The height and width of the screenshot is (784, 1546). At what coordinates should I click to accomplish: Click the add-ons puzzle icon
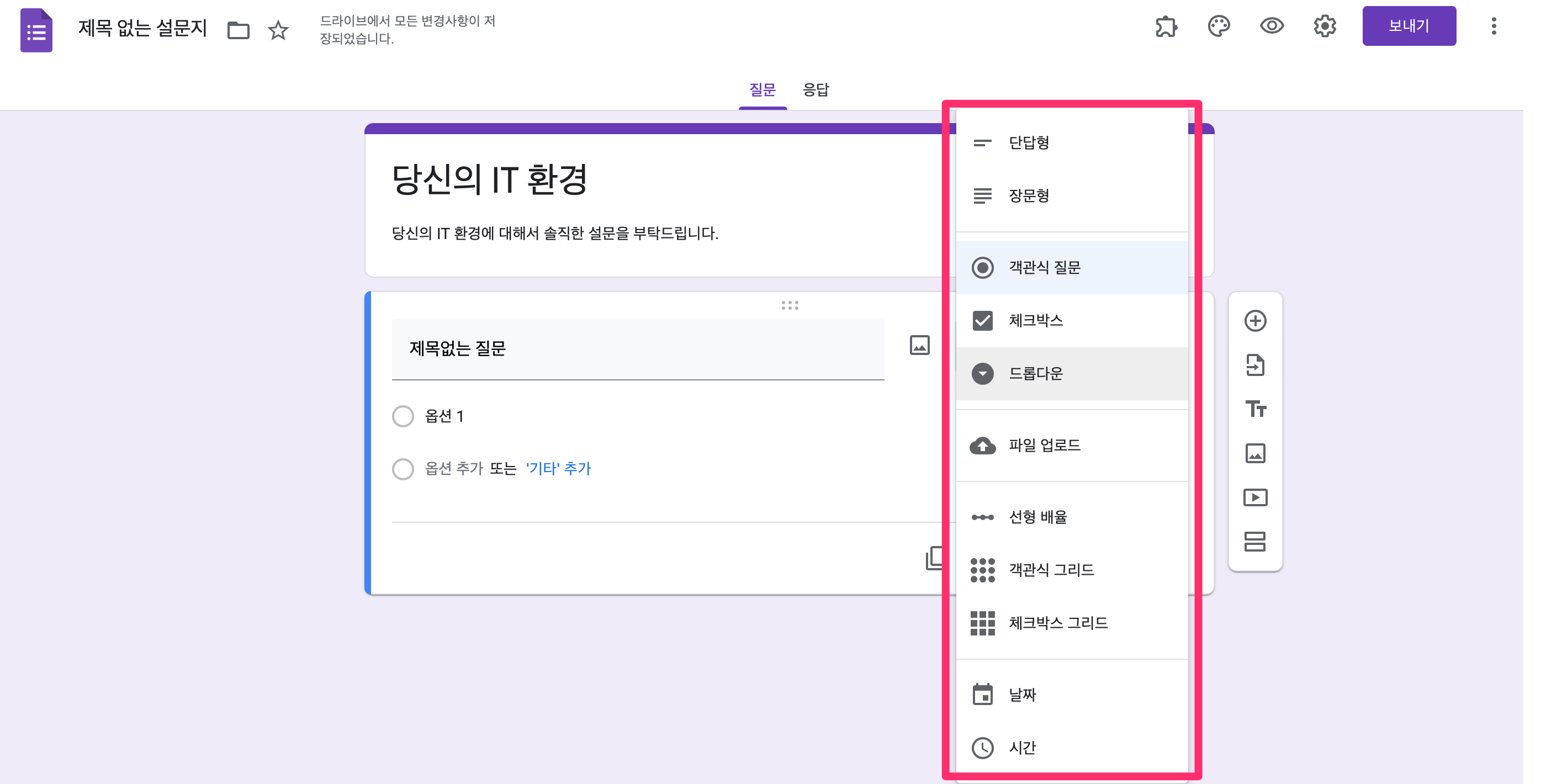pos(1166,27)
